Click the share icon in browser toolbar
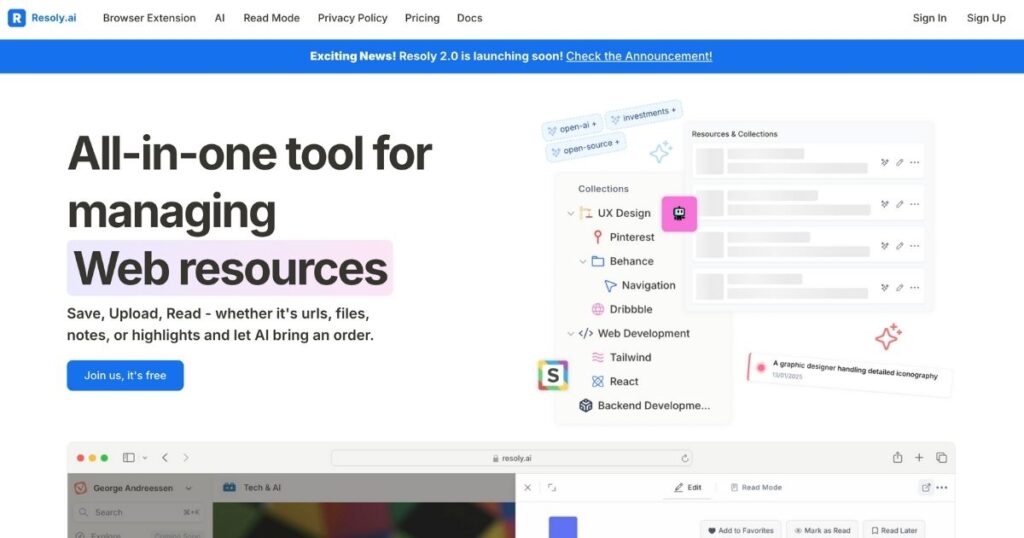The height and width of the screenshot is (538, 1024). click(x=897, y=458)
